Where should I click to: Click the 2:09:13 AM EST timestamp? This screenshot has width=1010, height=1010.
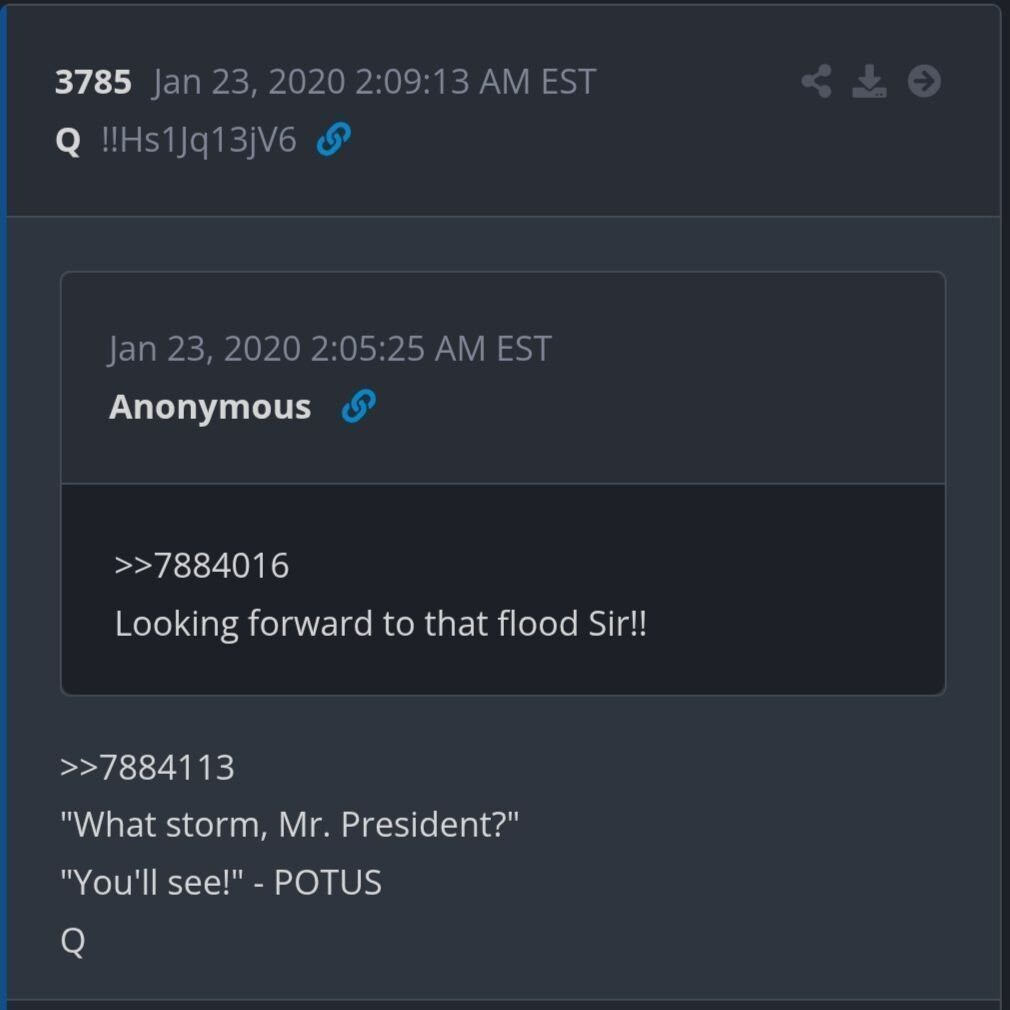click(x=374, y=82)
